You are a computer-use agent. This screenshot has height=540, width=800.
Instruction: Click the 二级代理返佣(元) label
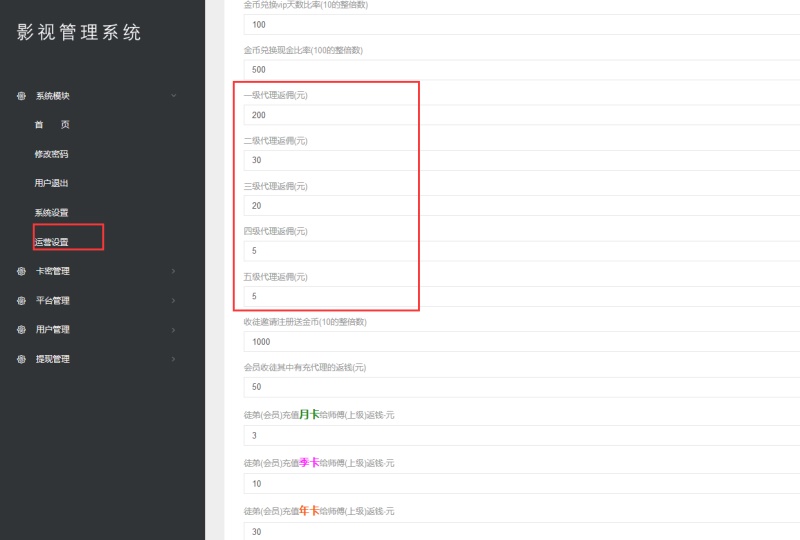[x=276, y=141]
